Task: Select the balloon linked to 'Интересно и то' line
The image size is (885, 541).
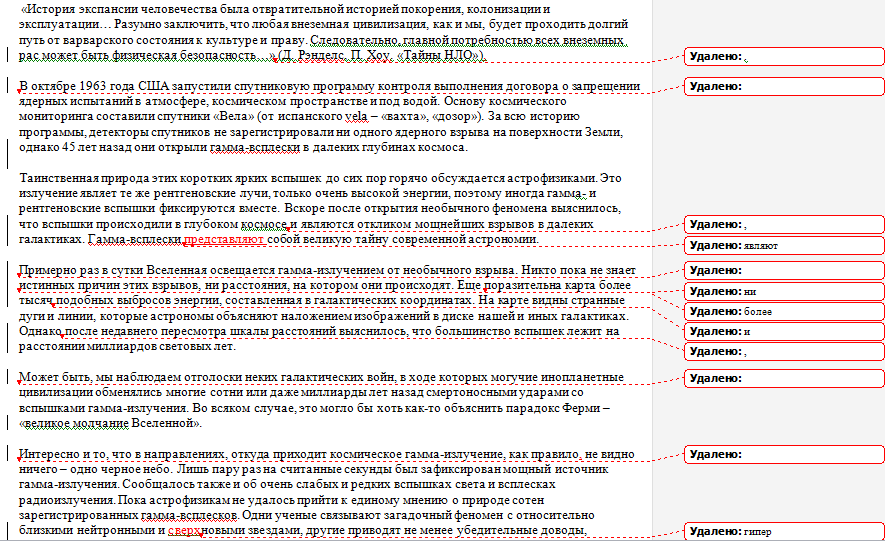Action: (784, 454)
